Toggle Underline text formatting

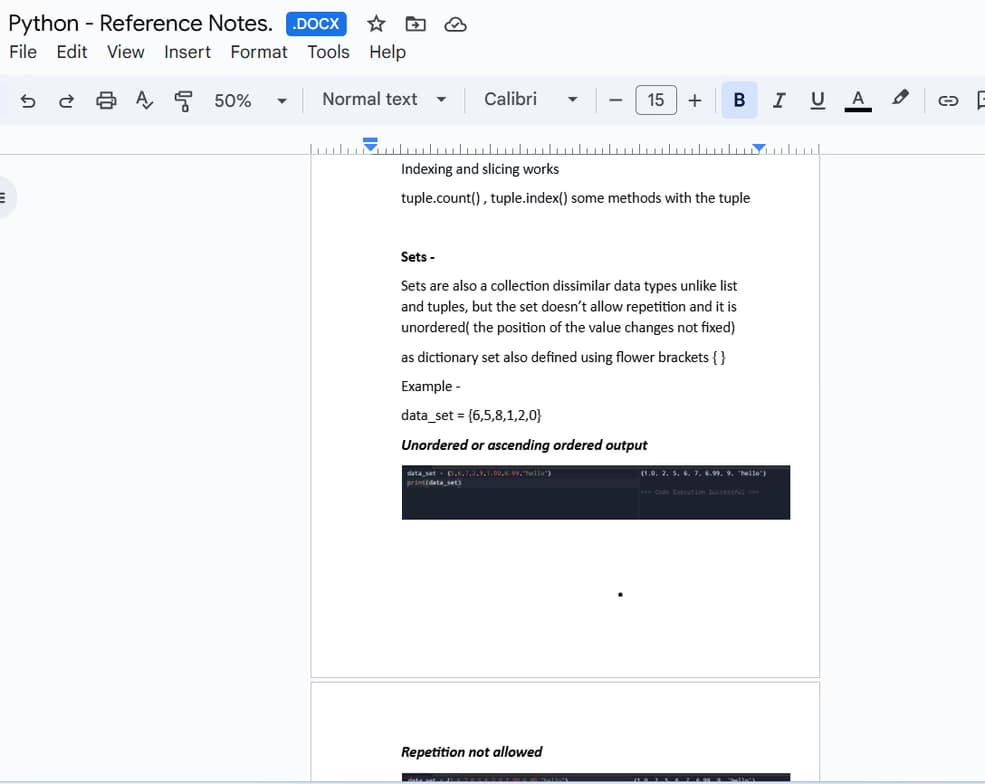pyautogui.click(x=817, y=100)
